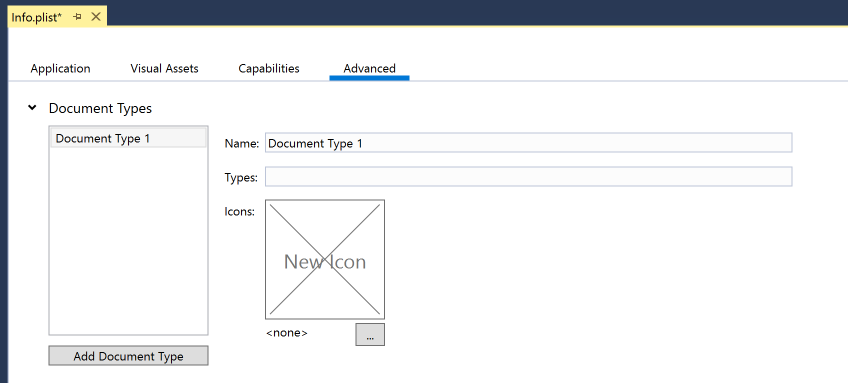Browse for icon with the ellipsis button
Image resolution: width=848 pixels, height=383 pixels.
[370, 334]
